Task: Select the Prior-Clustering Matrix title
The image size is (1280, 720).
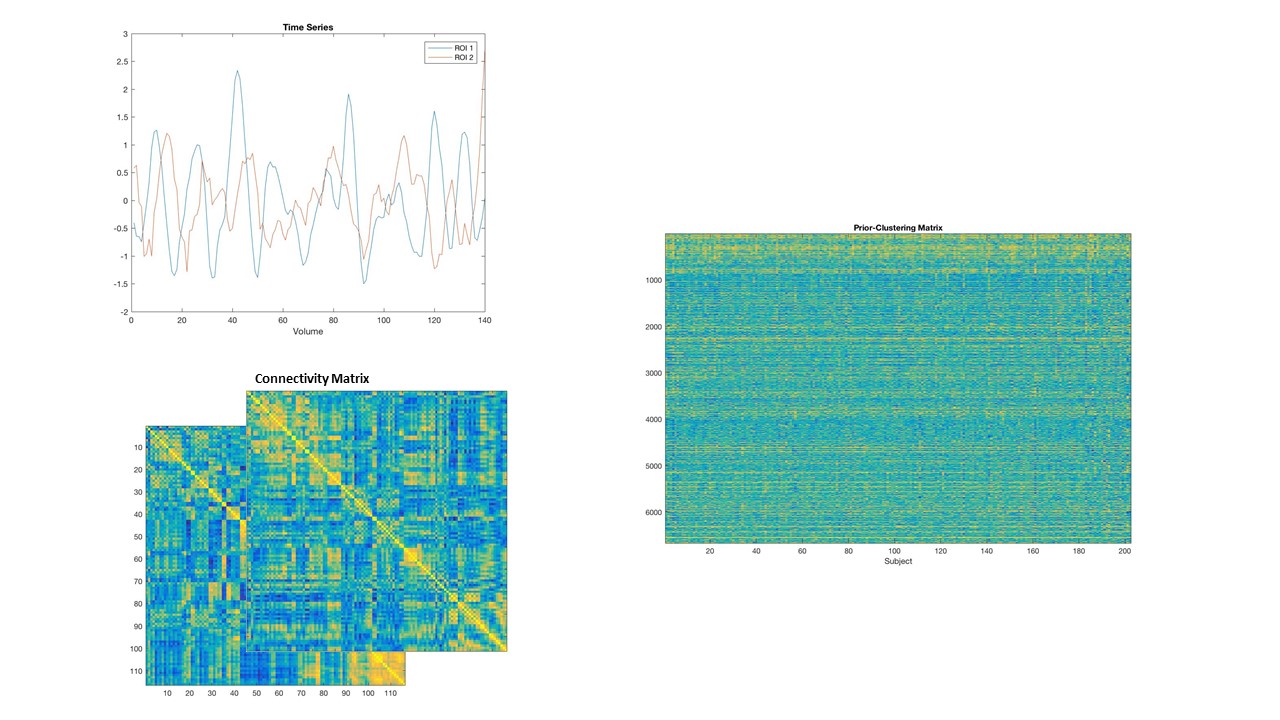Action: [x=897, y=228]
